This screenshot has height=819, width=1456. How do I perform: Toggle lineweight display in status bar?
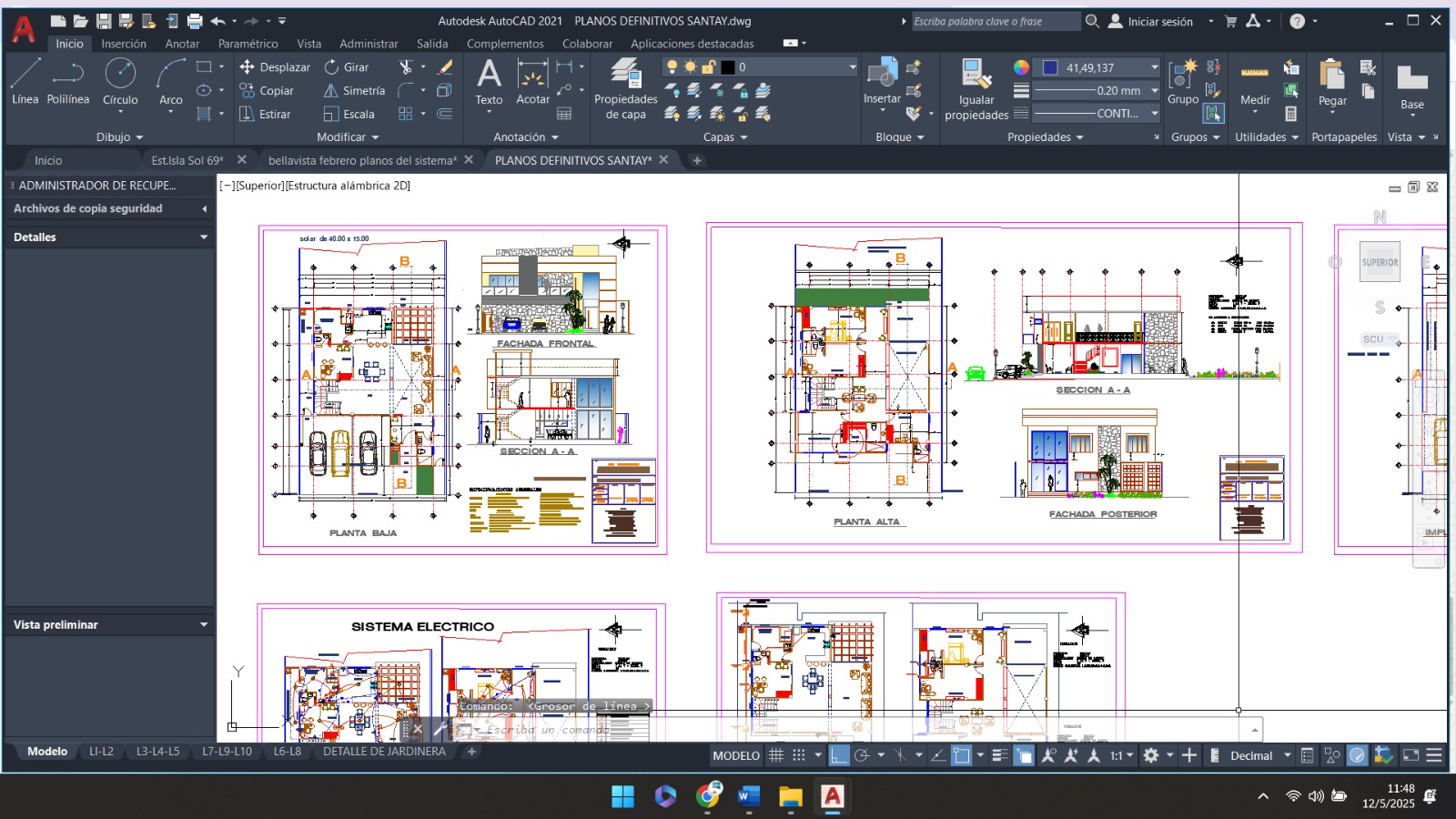[1000, 755]
